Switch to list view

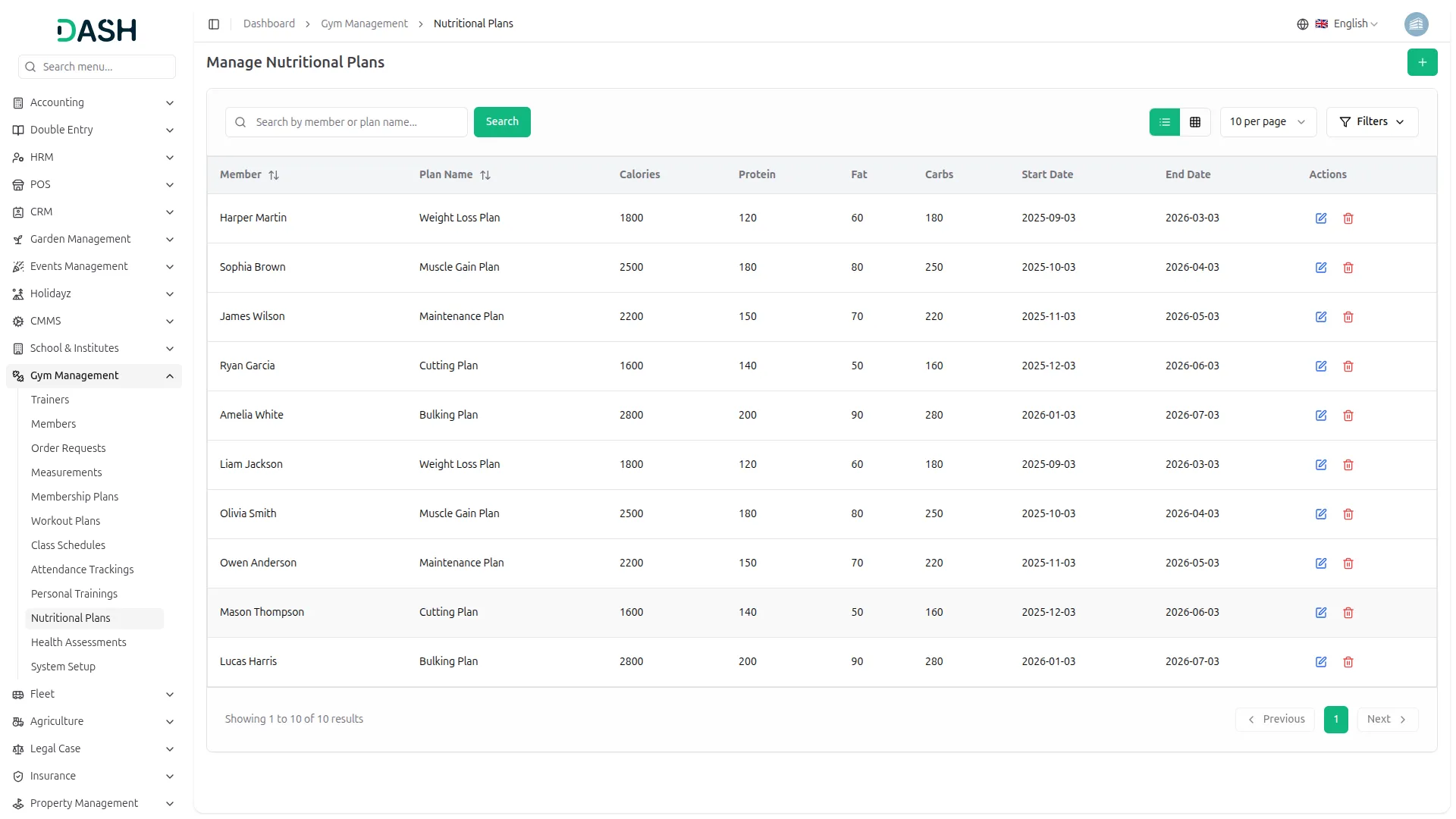click(1164, 122)
